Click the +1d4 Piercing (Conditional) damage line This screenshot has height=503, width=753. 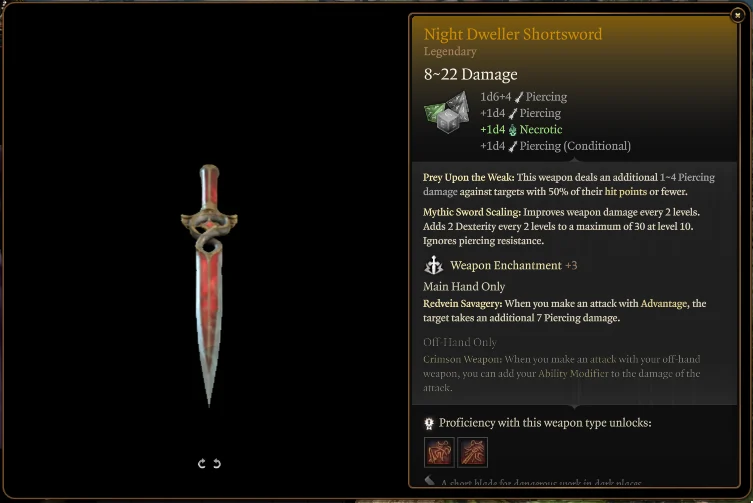pyautogui.click(x=555, y=146)
